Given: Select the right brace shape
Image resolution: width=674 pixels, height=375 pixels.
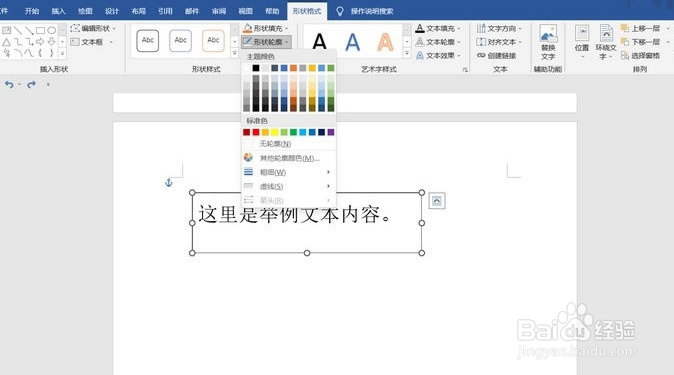Looking at the screenshot, I should tap(52, 53).
